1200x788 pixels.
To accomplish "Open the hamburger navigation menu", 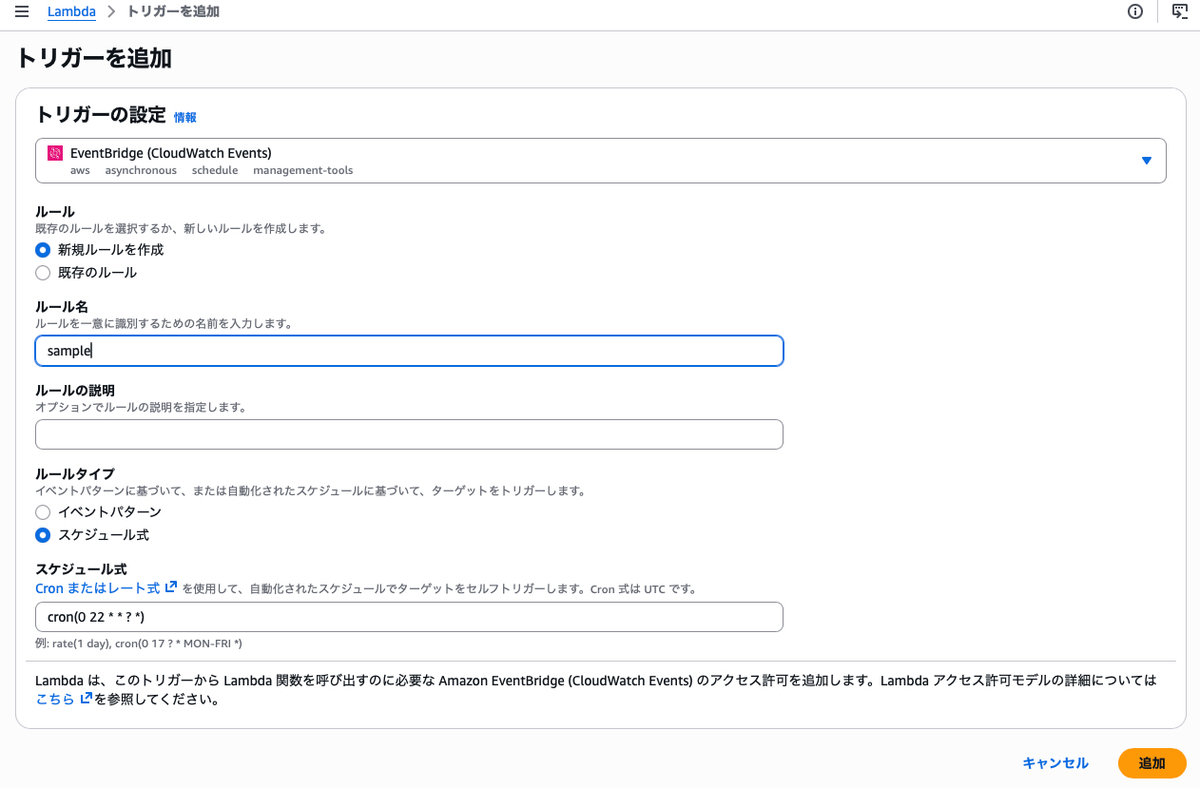I will click(x=21, y=12).
